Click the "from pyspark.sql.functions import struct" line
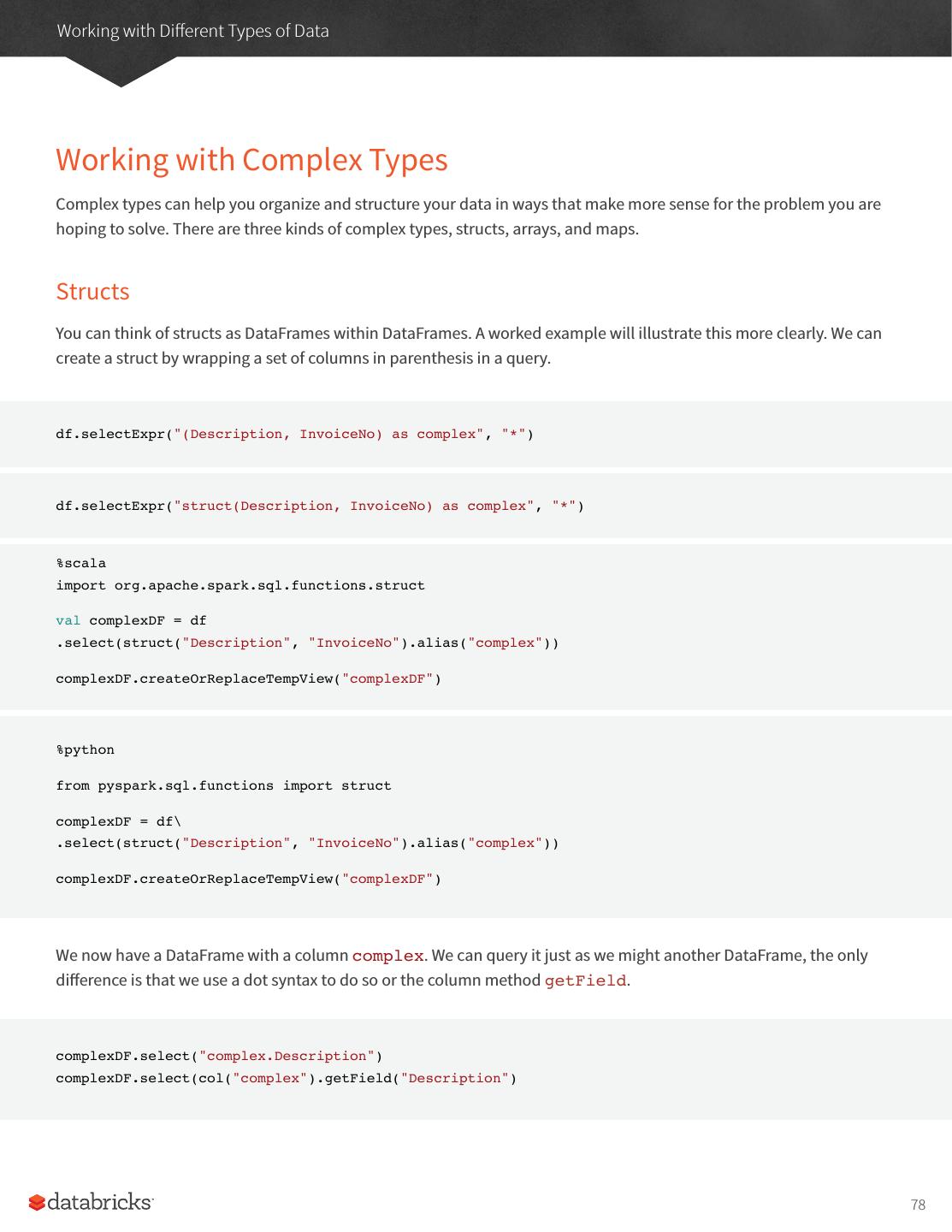Viewport: 952px width, 1232px height. 223,785
